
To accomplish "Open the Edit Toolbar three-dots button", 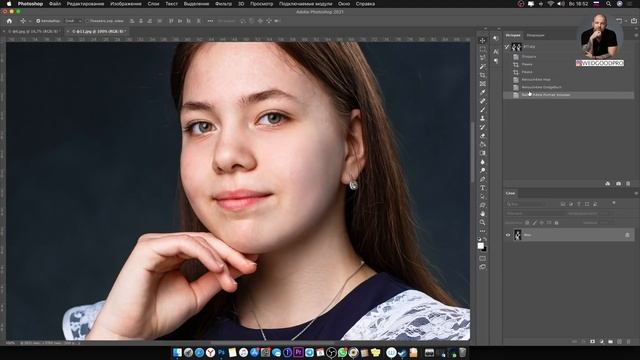I will click(482, 231).
